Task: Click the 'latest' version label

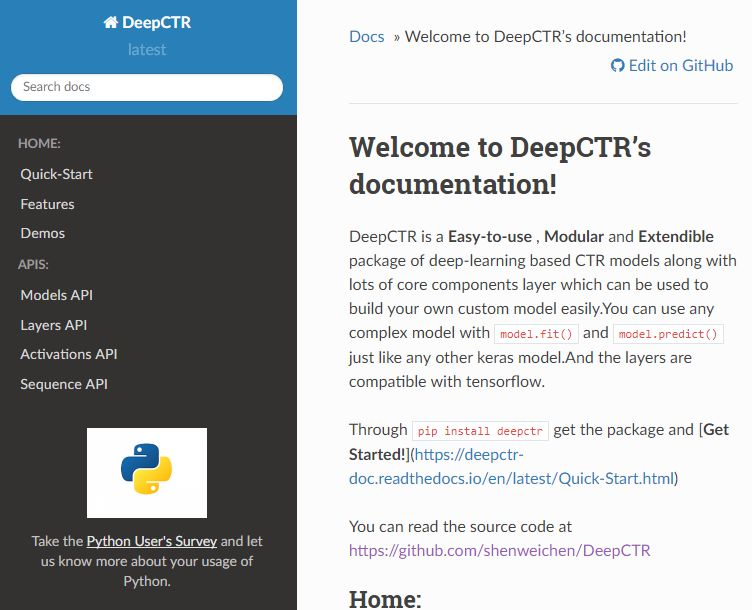Action: [x=147, y=49]
